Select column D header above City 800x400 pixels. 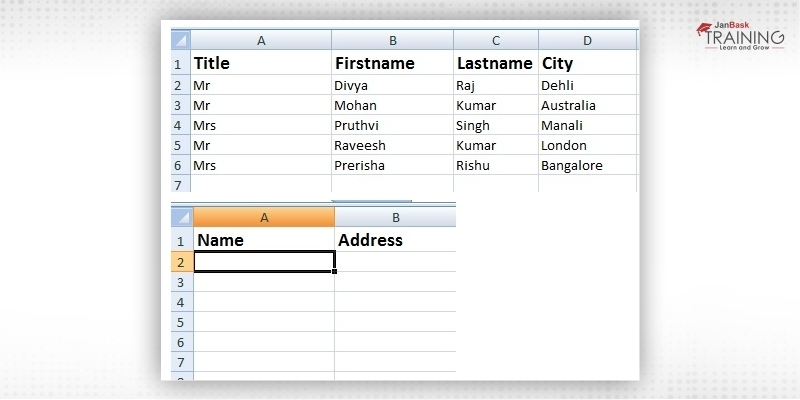click(588, 40)
